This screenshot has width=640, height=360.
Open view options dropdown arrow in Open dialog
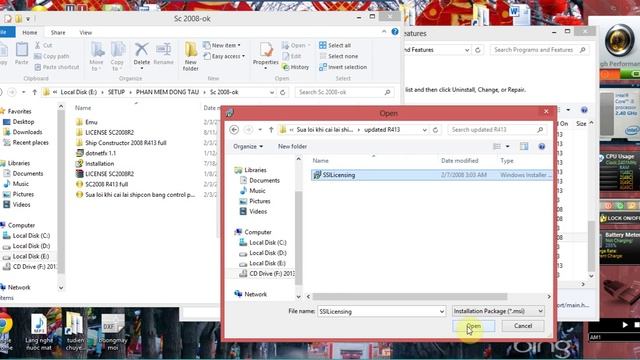pos(508,147)
